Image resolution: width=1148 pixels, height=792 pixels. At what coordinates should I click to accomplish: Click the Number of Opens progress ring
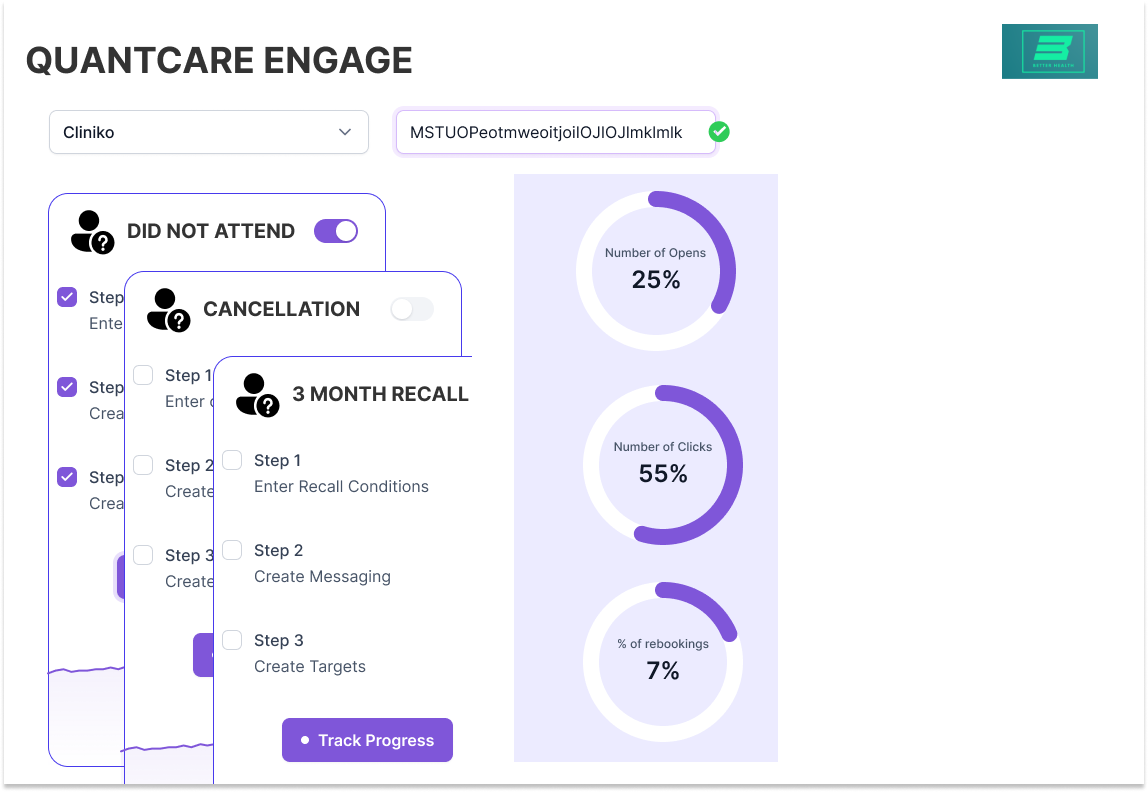point(656,271)
